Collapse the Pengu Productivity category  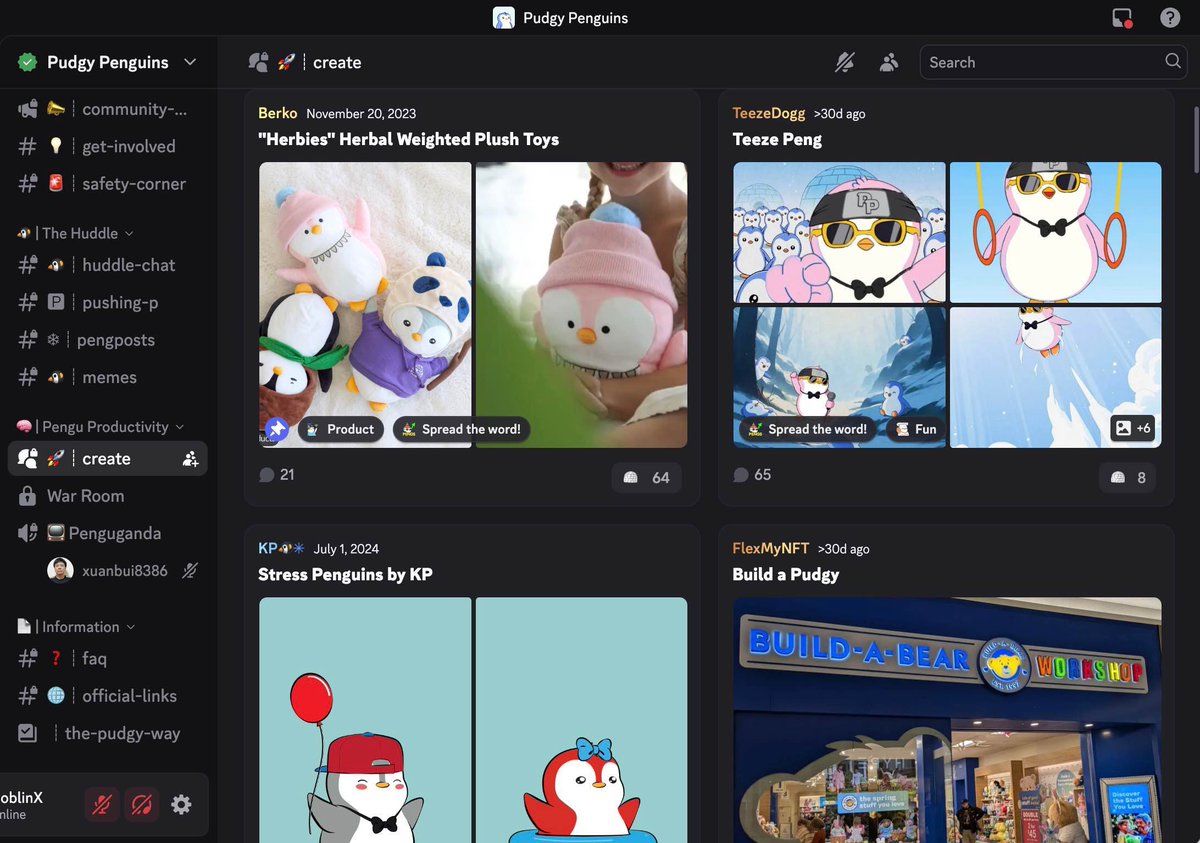point(101,426)
